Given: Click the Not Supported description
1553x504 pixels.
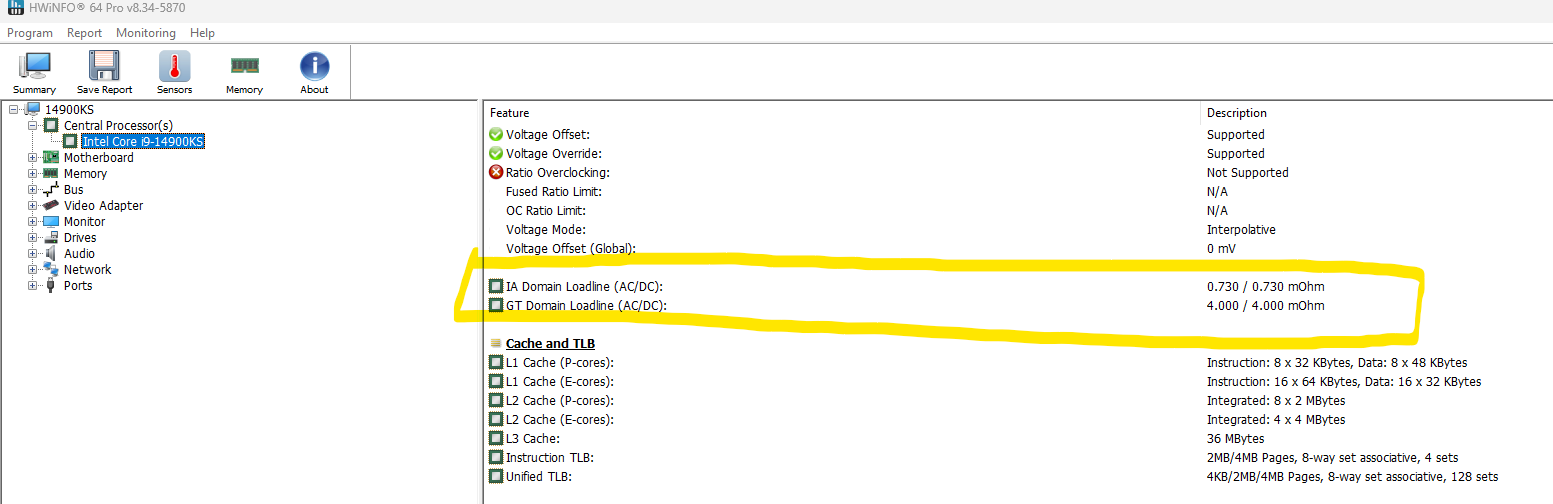Looking at the screenshot, I should pyautogui.click(x=1247, y=172).
